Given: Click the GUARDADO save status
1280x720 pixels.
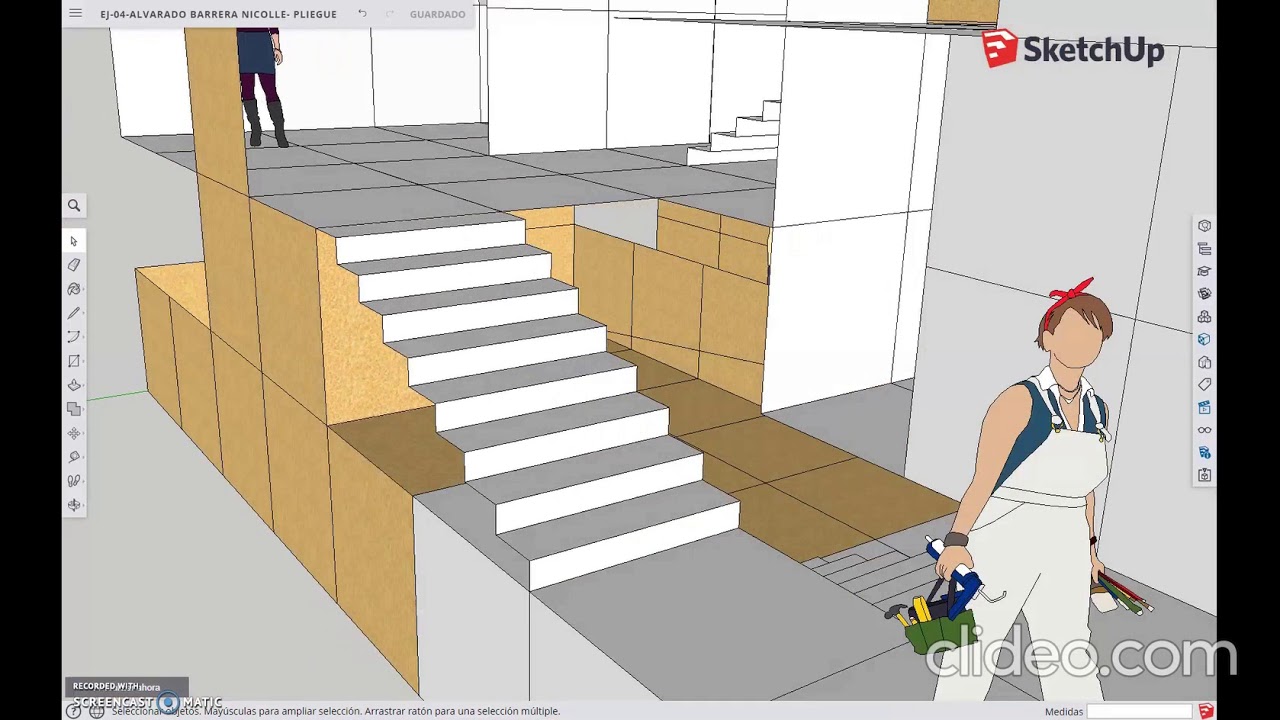Looking at the screenshot, I should coord(437,14).
